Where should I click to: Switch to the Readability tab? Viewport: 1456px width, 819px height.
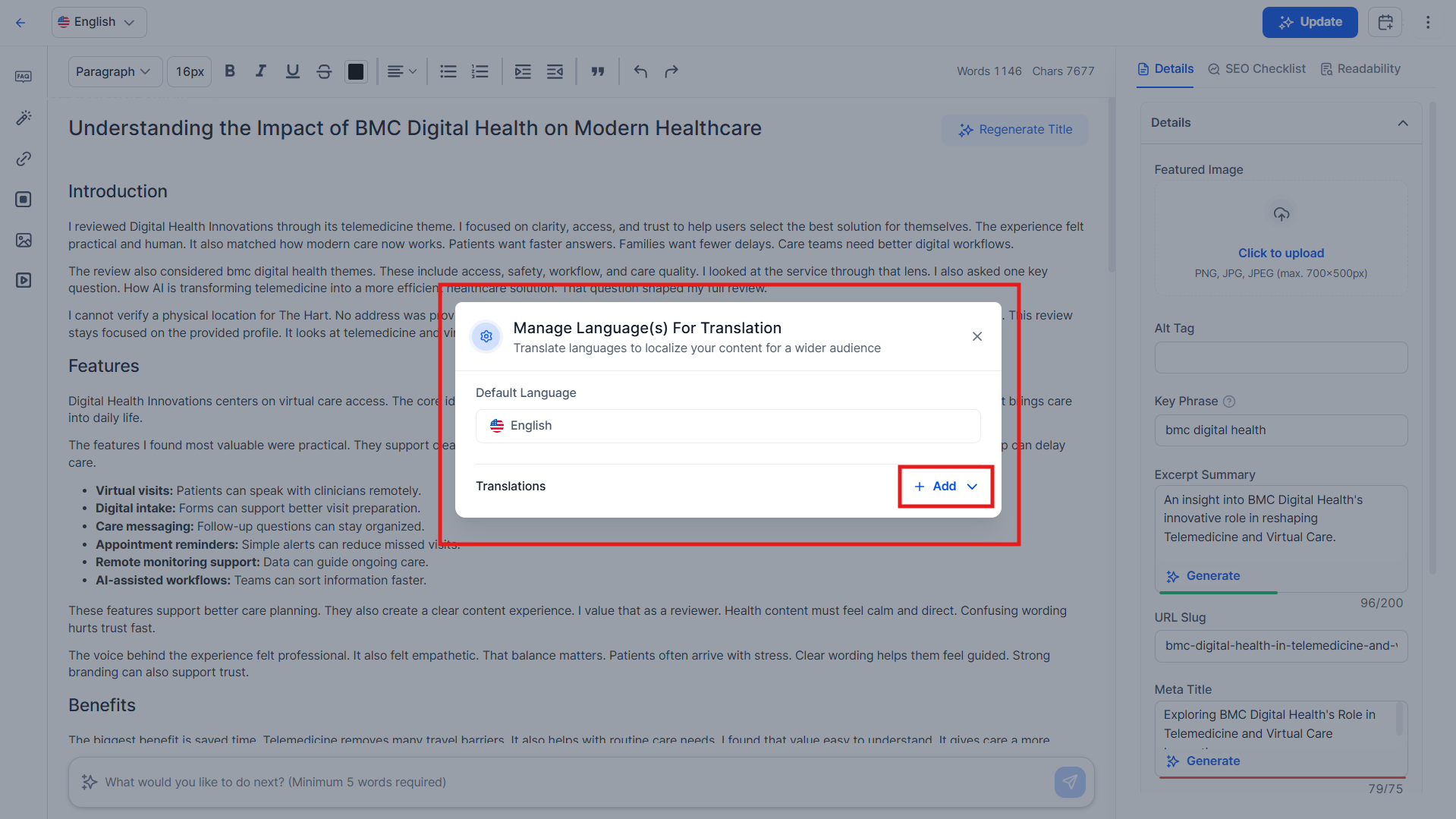pos(1360,69)
